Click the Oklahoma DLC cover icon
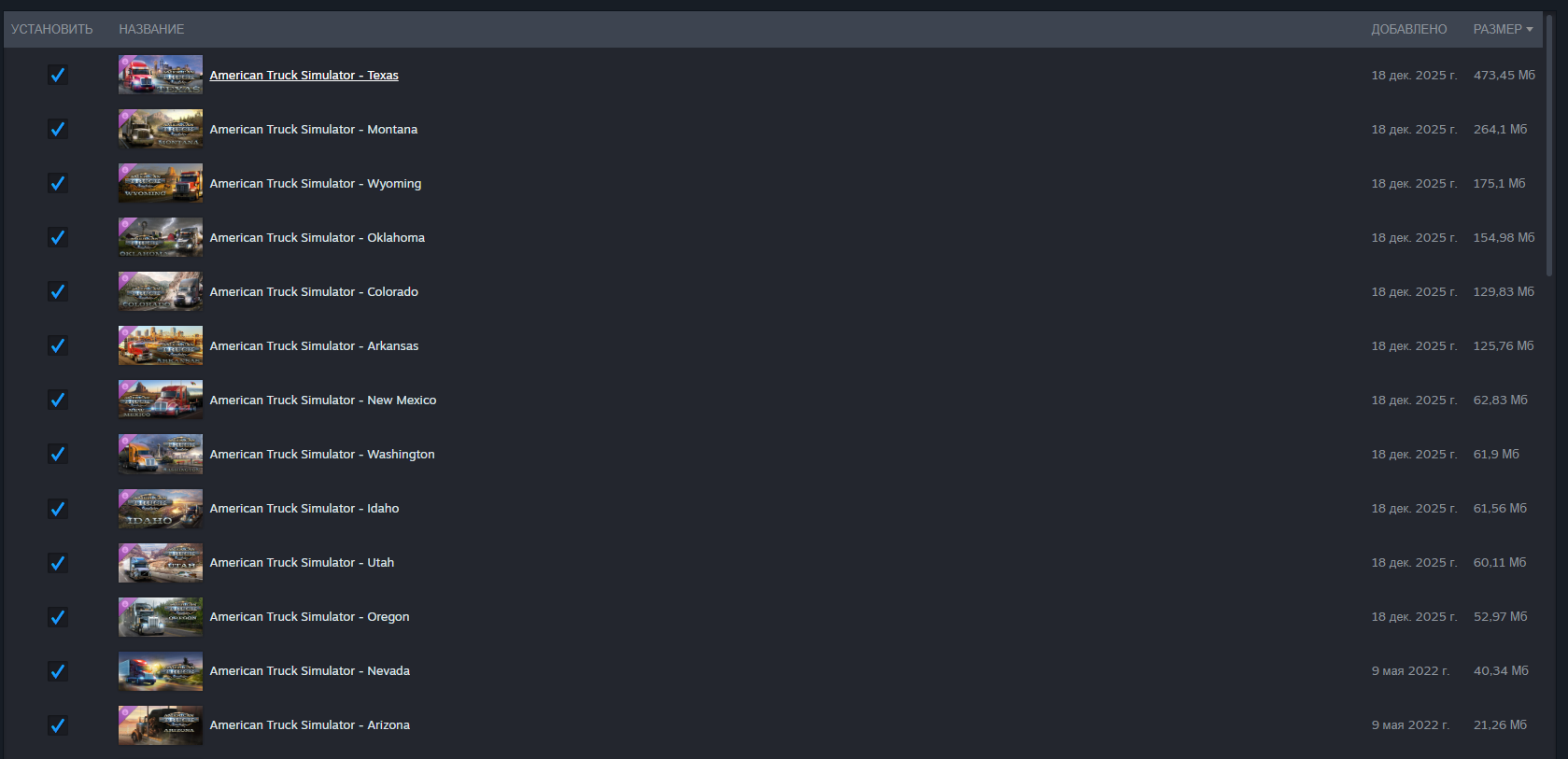 [x=160, y=237]
